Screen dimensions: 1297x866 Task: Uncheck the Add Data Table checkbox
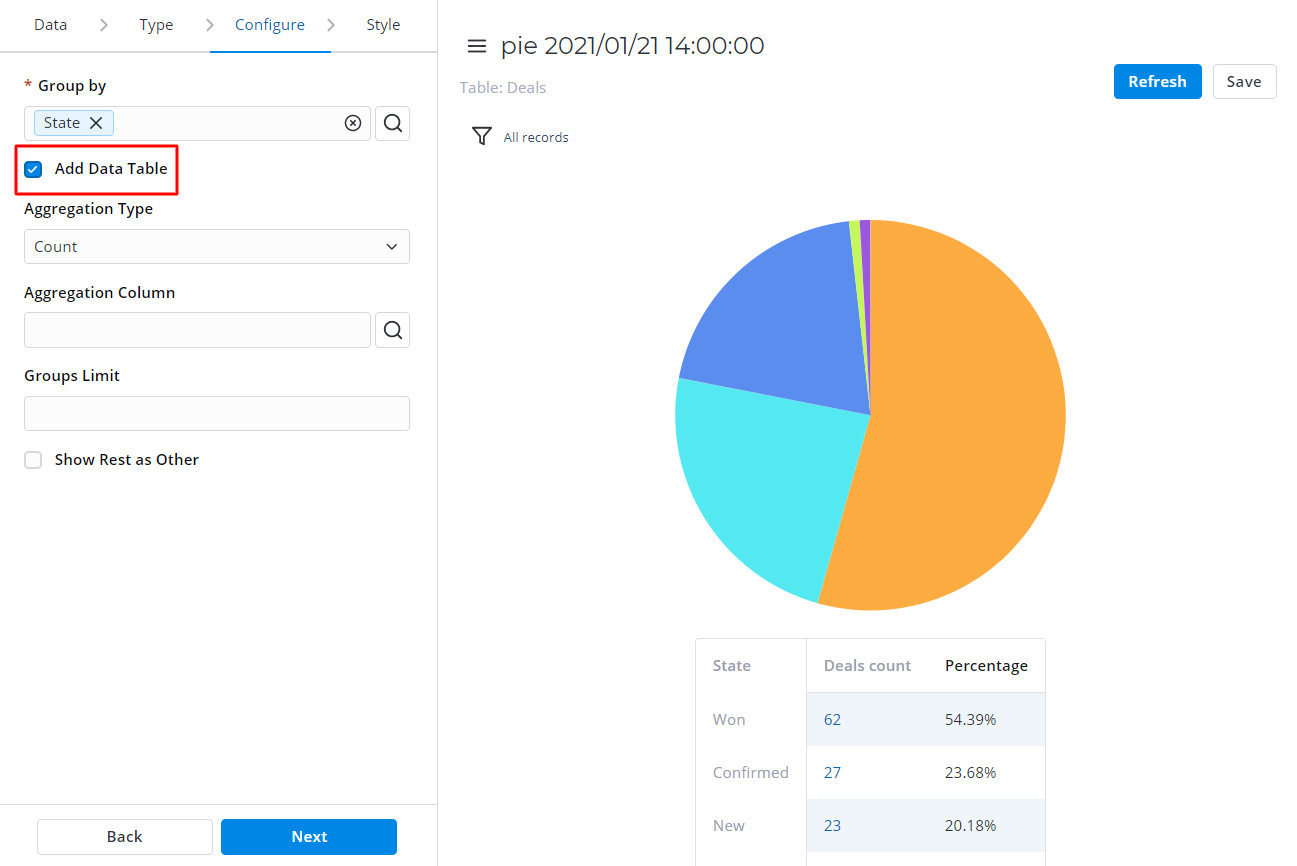(x=33, y=169)
